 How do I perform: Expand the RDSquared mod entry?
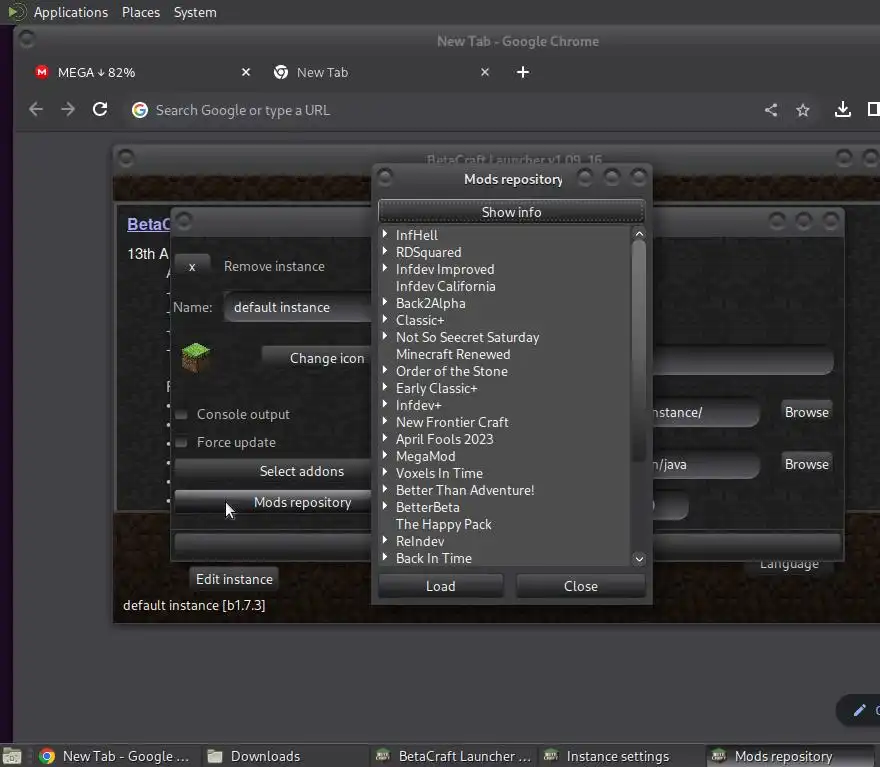(x=385, y=251)
